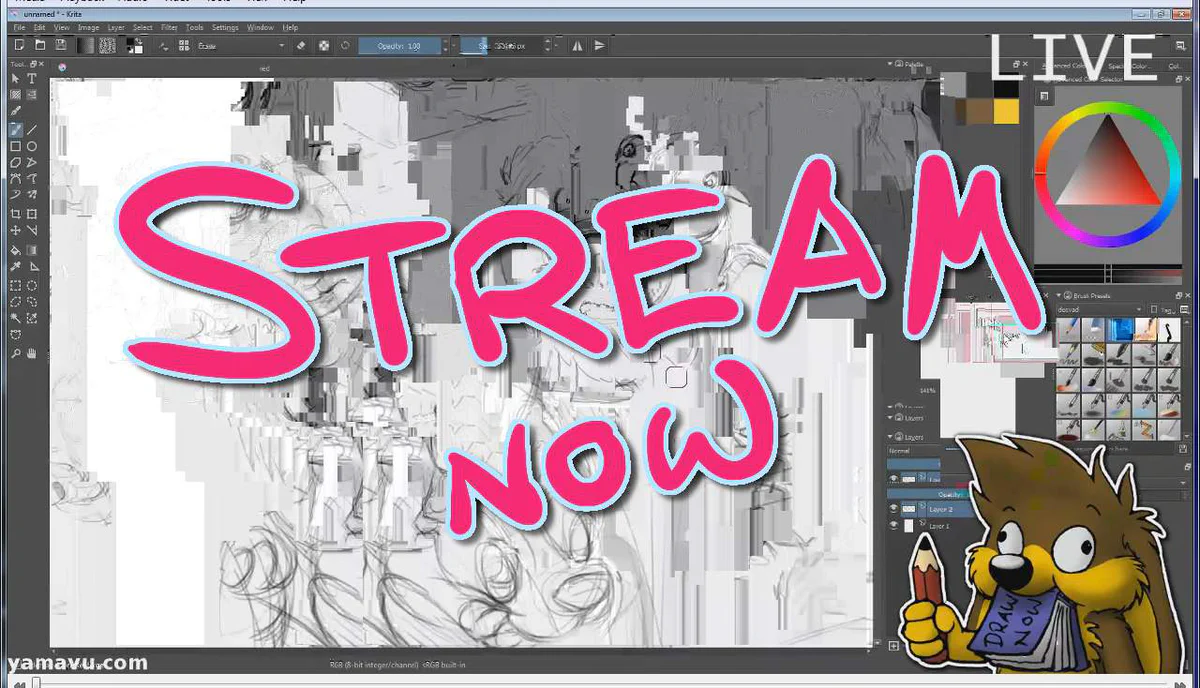Image resolution: width=1200 pixels, height=688 pixels.
Task: Select the Contiguous Selection magic wand tool
Action: point(16,318)
